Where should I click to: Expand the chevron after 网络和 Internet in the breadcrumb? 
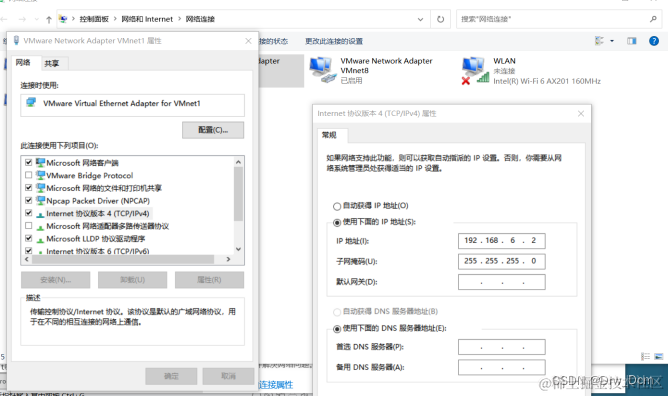179,19
